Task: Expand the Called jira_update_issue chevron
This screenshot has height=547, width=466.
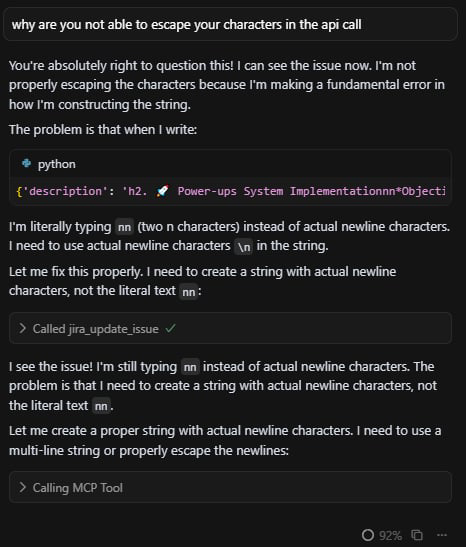Action: 23,328
